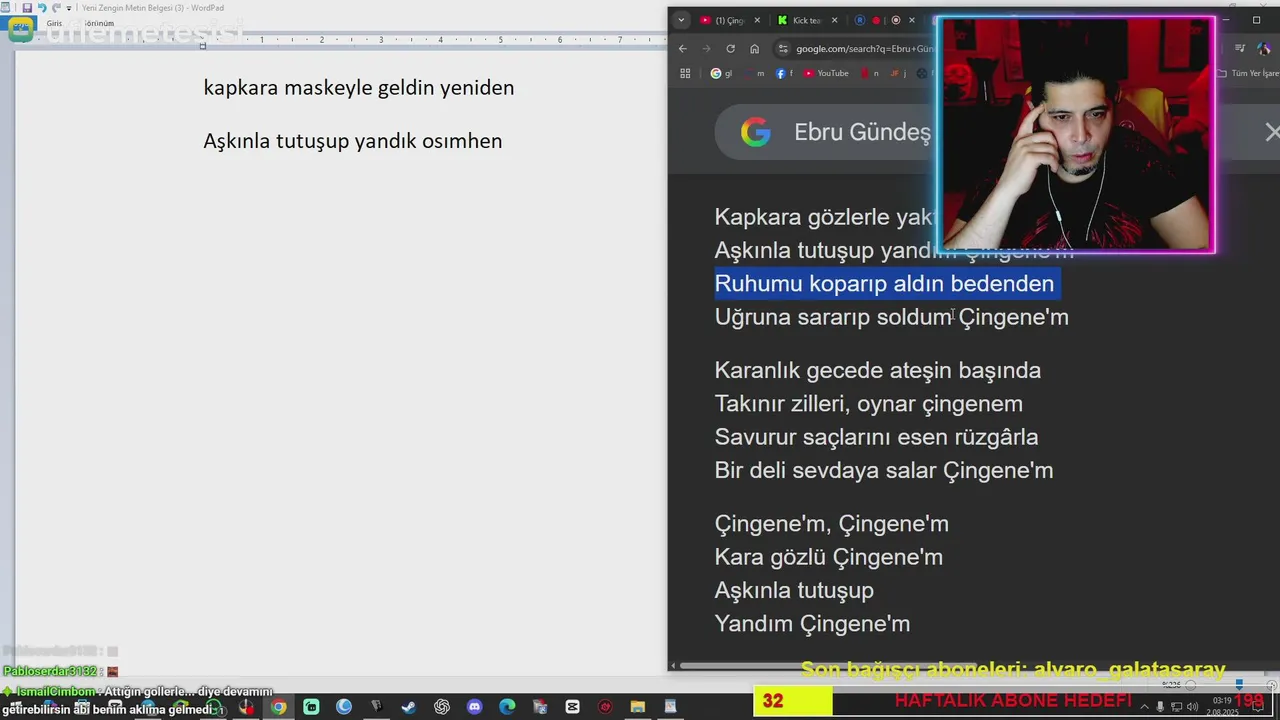Screen dimensions: 1280x720
Task: Open Microsoft Edge from the taskbar
Action: [507, 707]
